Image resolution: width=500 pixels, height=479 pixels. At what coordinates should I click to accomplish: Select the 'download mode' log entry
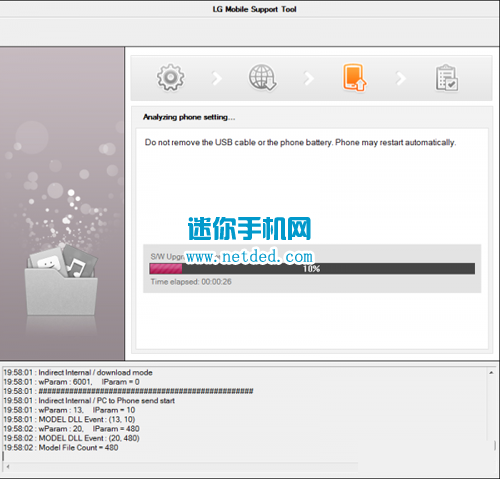tap(78, 373)
